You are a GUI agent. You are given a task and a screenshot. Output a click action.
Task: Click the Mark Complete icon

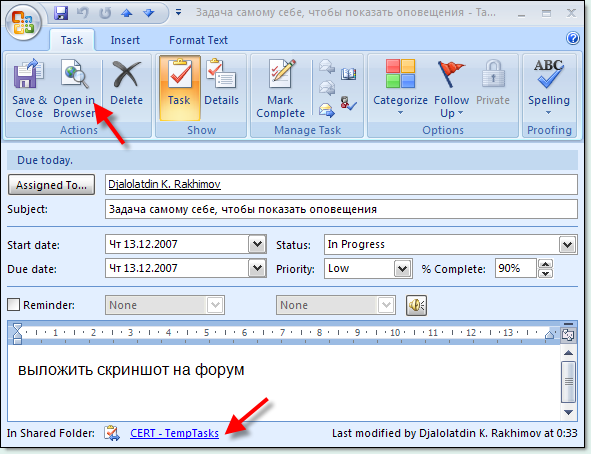tap(282, 73)
